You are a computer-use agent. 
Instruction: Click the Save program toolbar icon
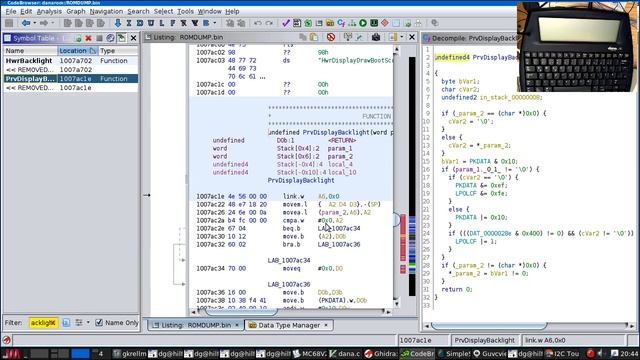pyautogui.click(x=9, y=23)
